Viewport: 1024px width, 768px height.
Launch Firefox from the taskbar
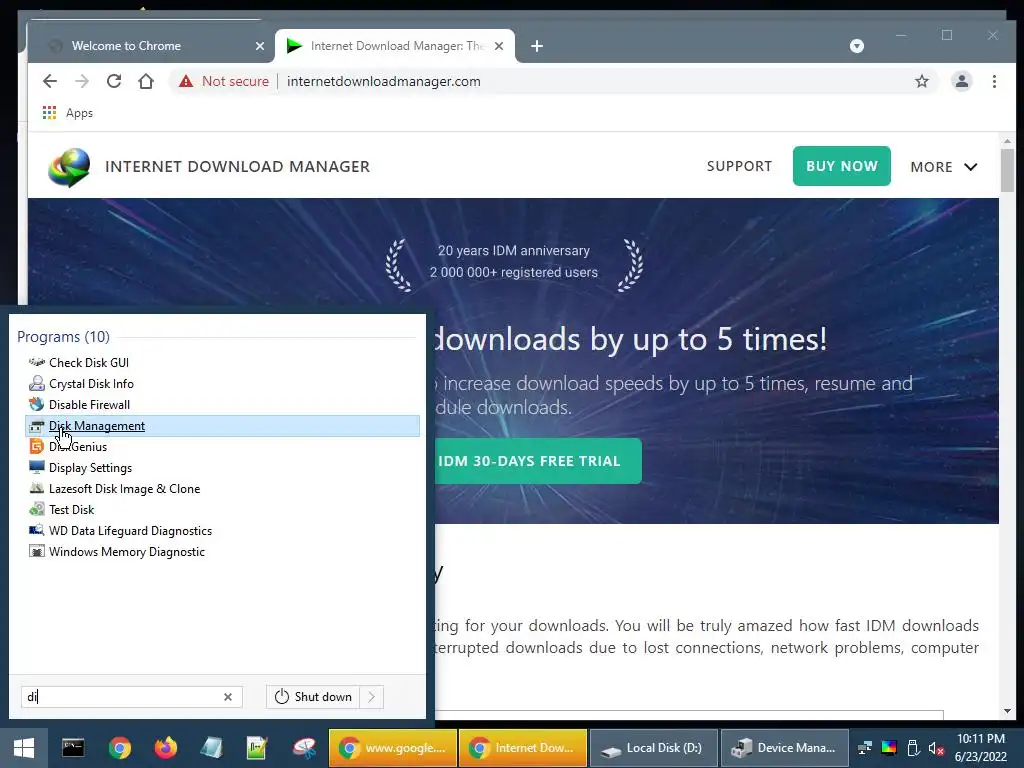(x=165, y=748)
